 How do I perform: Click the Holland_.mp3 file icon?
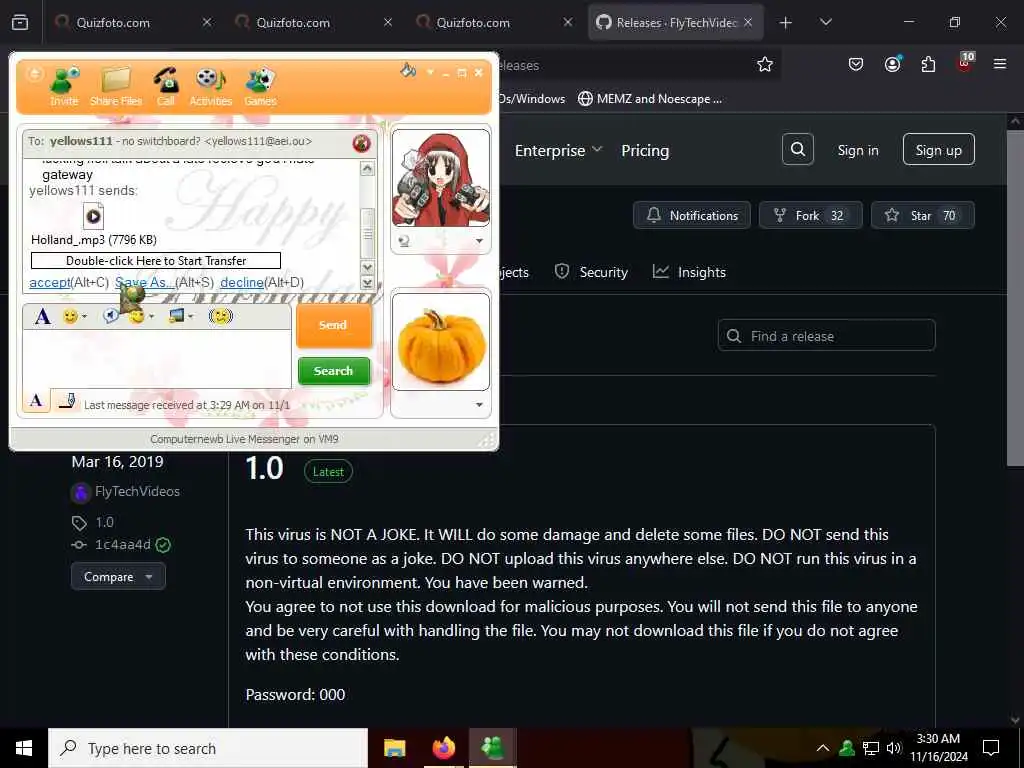pyautogui.click(x=93, y=216)
